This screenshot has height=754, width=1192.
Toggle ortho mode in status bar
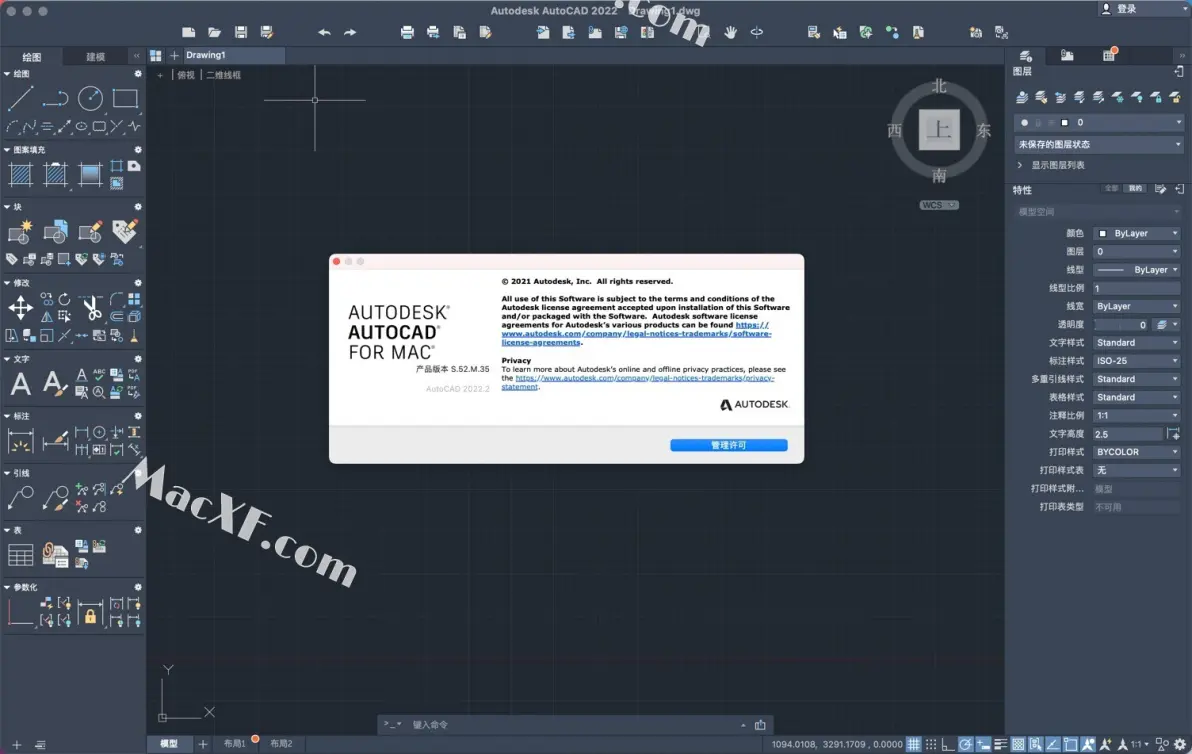coord(948,744)
